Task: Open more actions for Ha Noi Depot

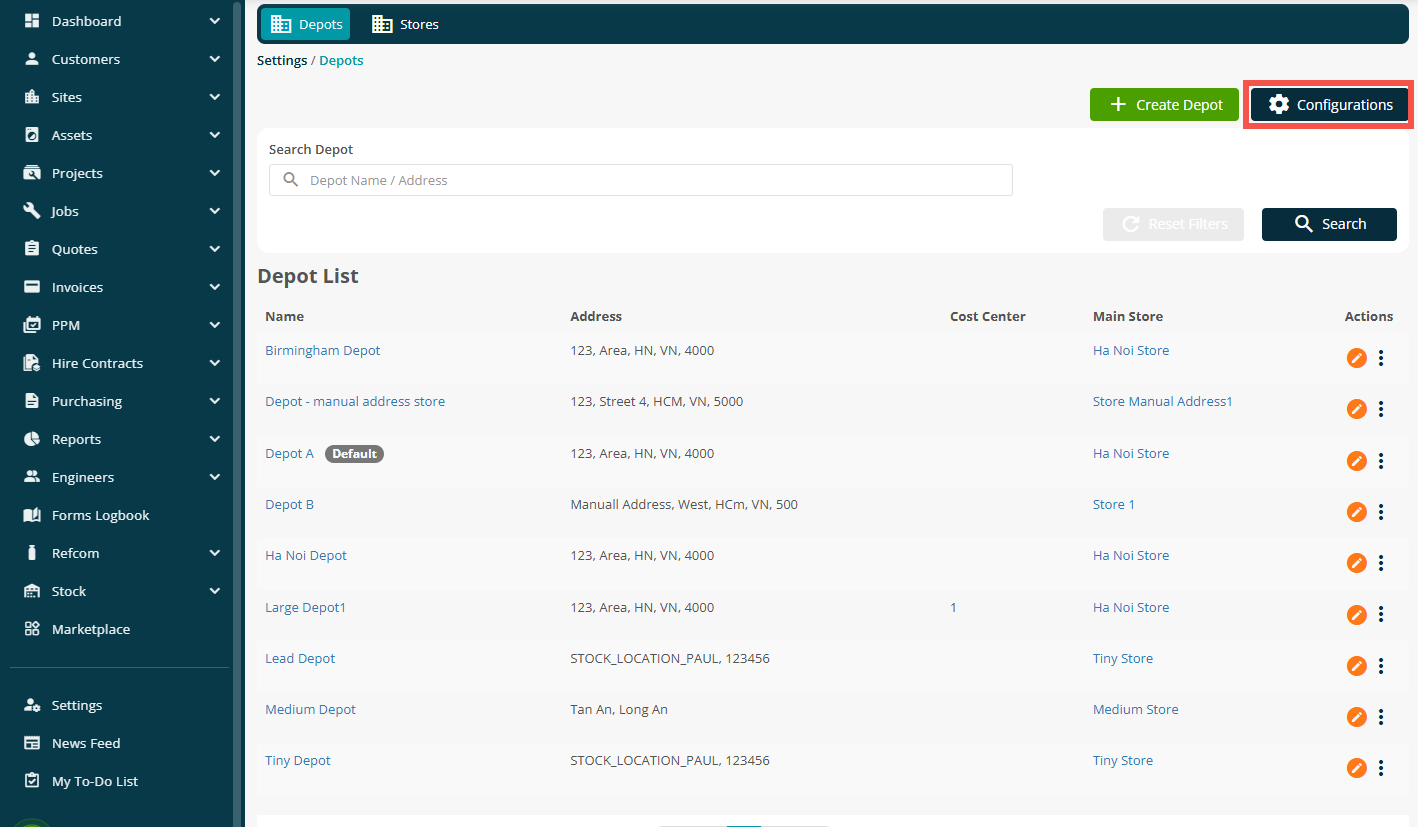Action: point(1381,562)
